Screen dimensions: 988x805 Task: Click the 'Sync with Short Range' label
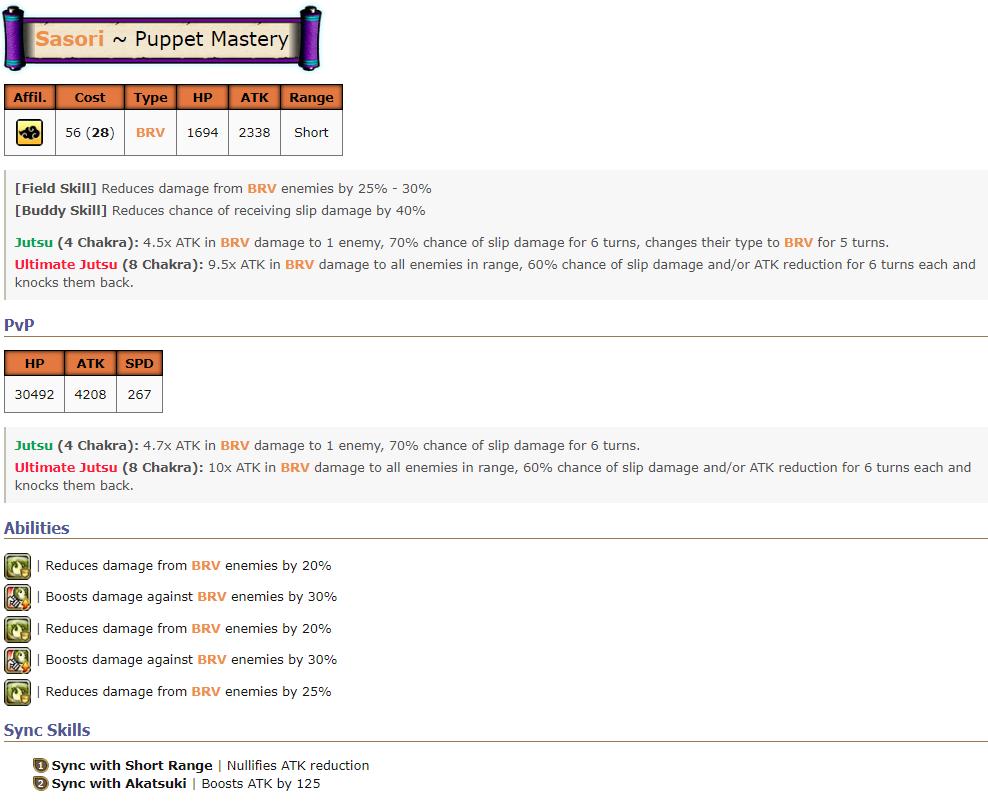click(132, 765)
